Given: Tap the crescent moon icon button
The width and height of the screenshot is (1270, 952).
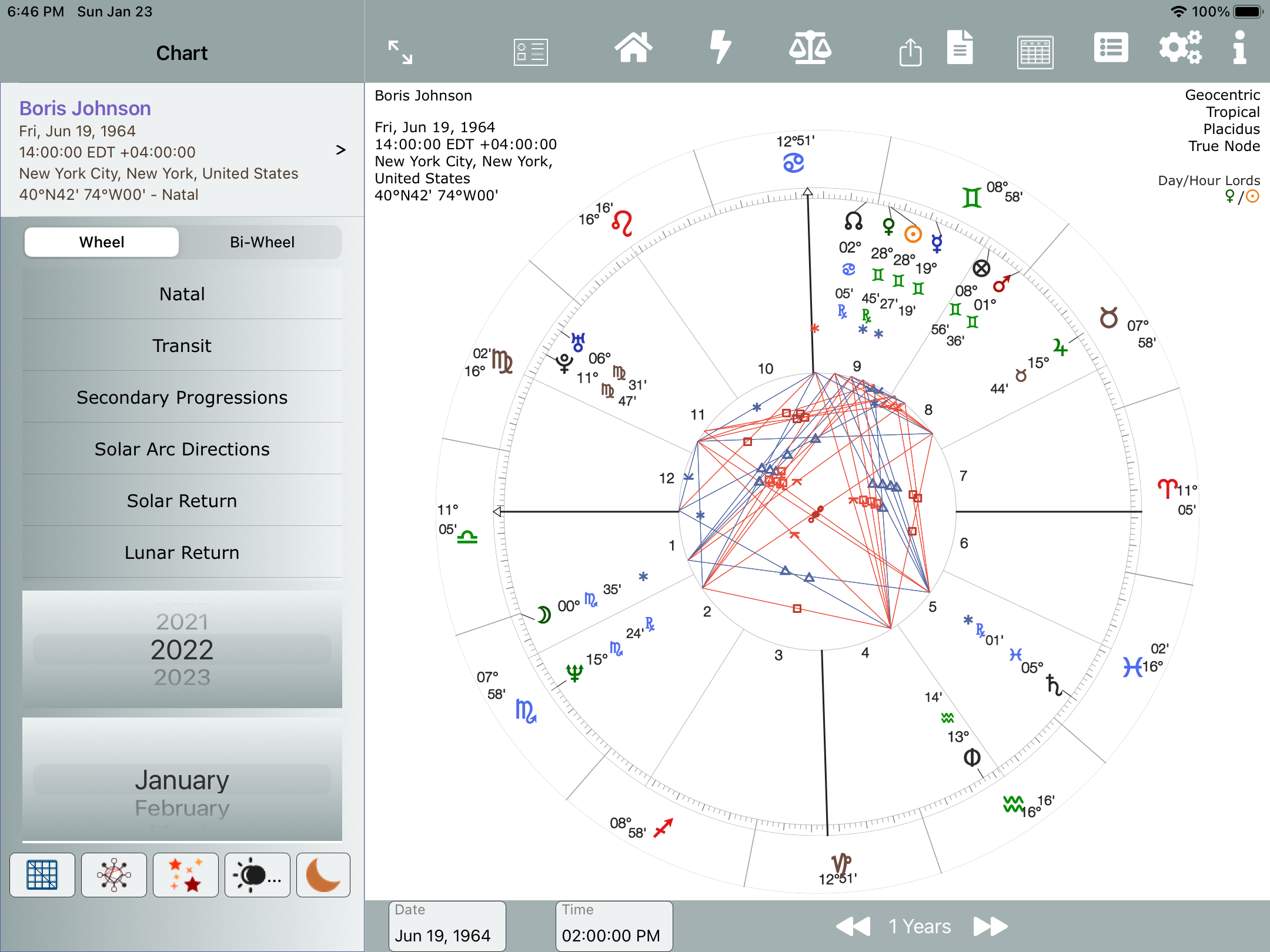Looking at the screenshot, I should point(323,875).
